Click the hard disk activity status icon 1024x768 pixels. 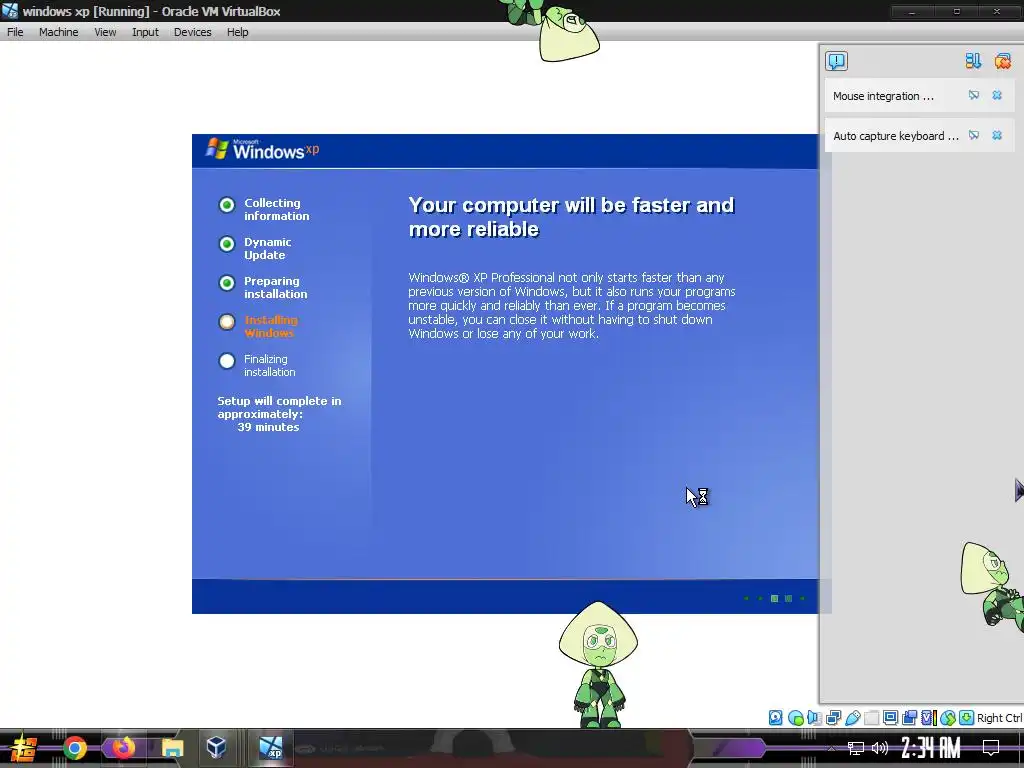775,718
